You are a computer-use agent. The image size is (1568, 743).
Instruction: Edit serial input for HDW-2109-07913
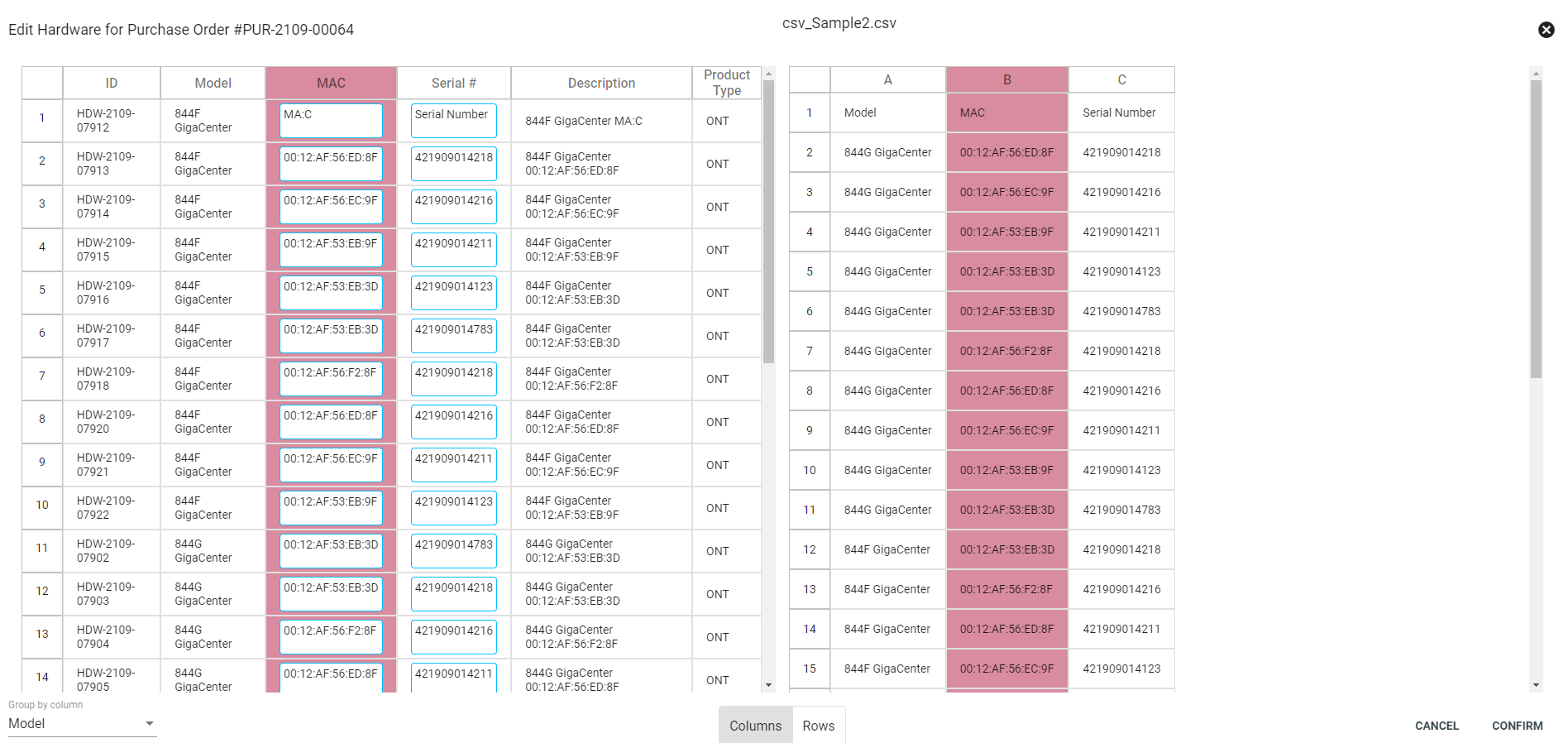pyautogui.click(x=454, y=164)
